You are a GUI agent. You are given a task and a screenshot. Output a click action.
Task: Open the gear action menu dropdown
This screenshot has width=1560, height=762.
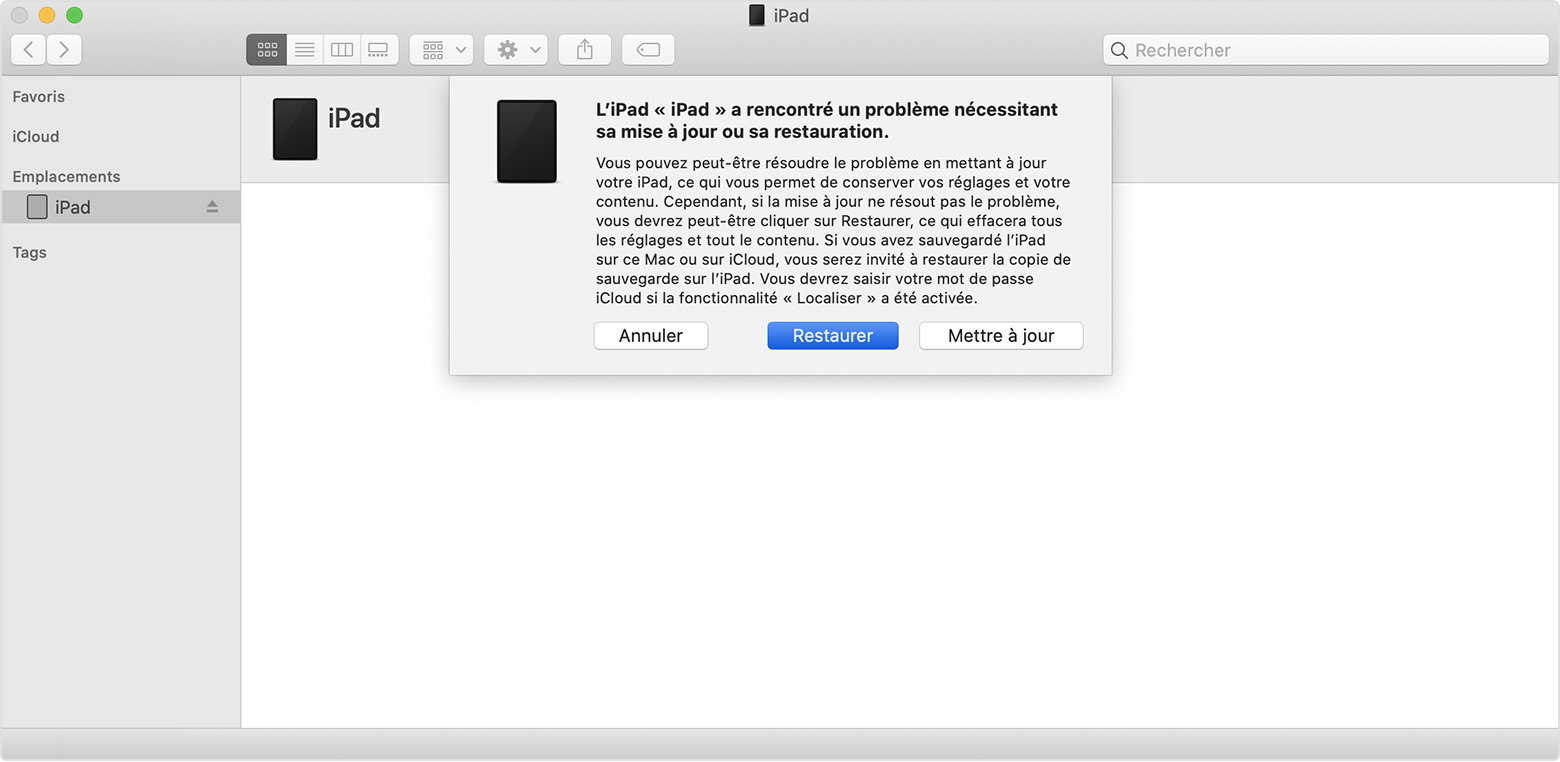pos(516,50)
